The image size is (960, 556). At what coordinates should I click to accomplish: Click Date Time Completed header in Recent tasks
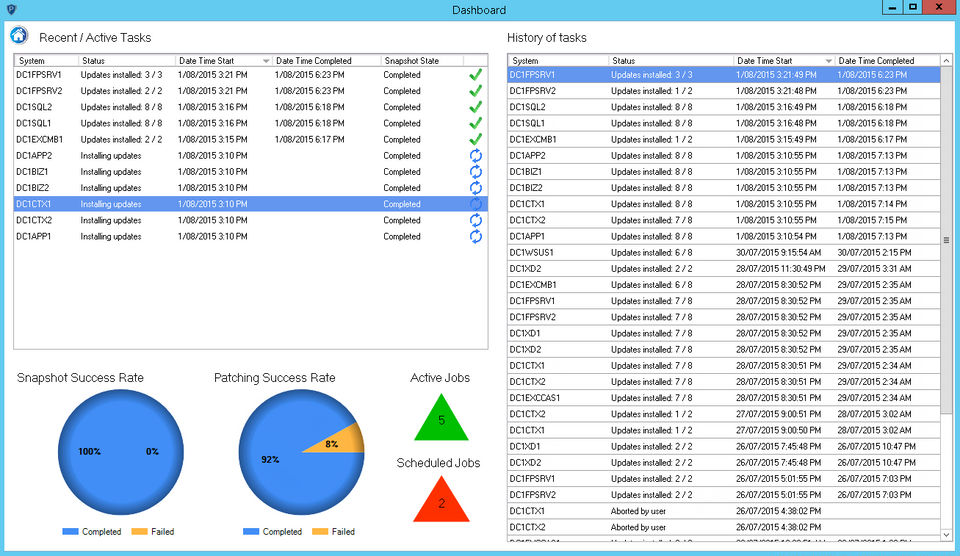pyautogui.click(x=326, y=61)
